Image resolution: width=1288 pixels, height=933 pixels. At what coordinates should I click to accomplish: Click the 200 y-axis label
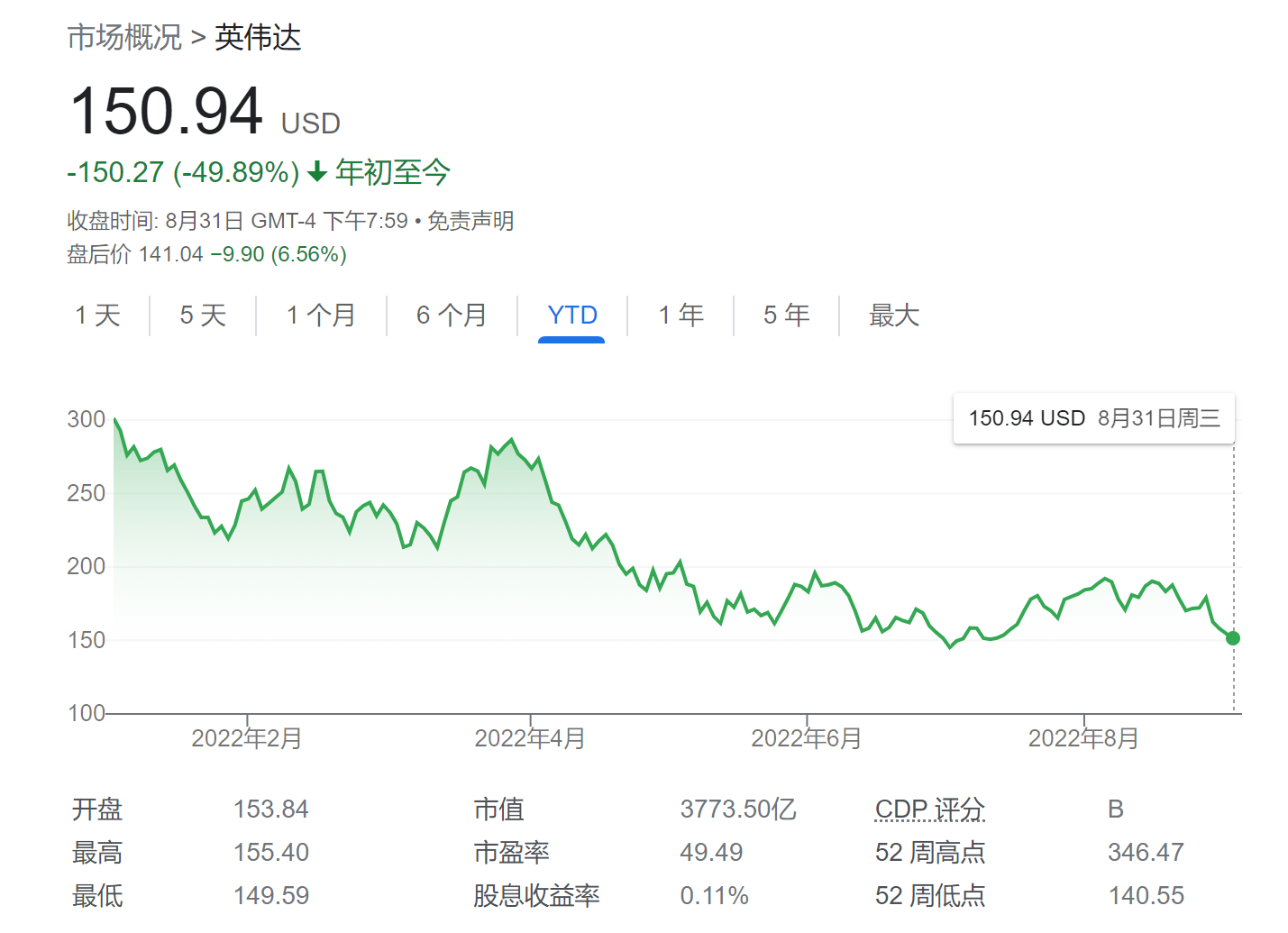[87, 566]
